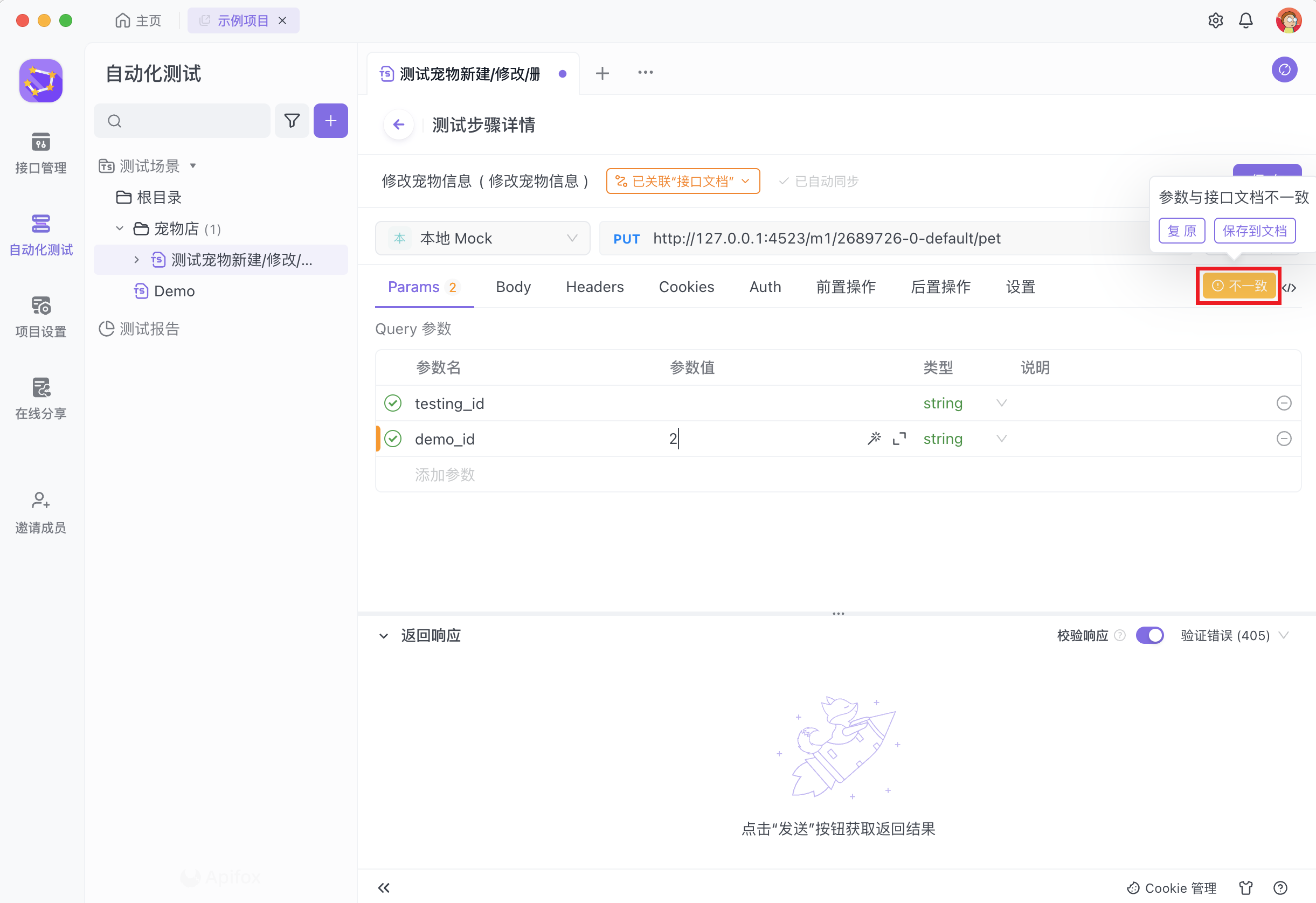
Task: Click the 复原 button
Action: tap(1181, 231)
